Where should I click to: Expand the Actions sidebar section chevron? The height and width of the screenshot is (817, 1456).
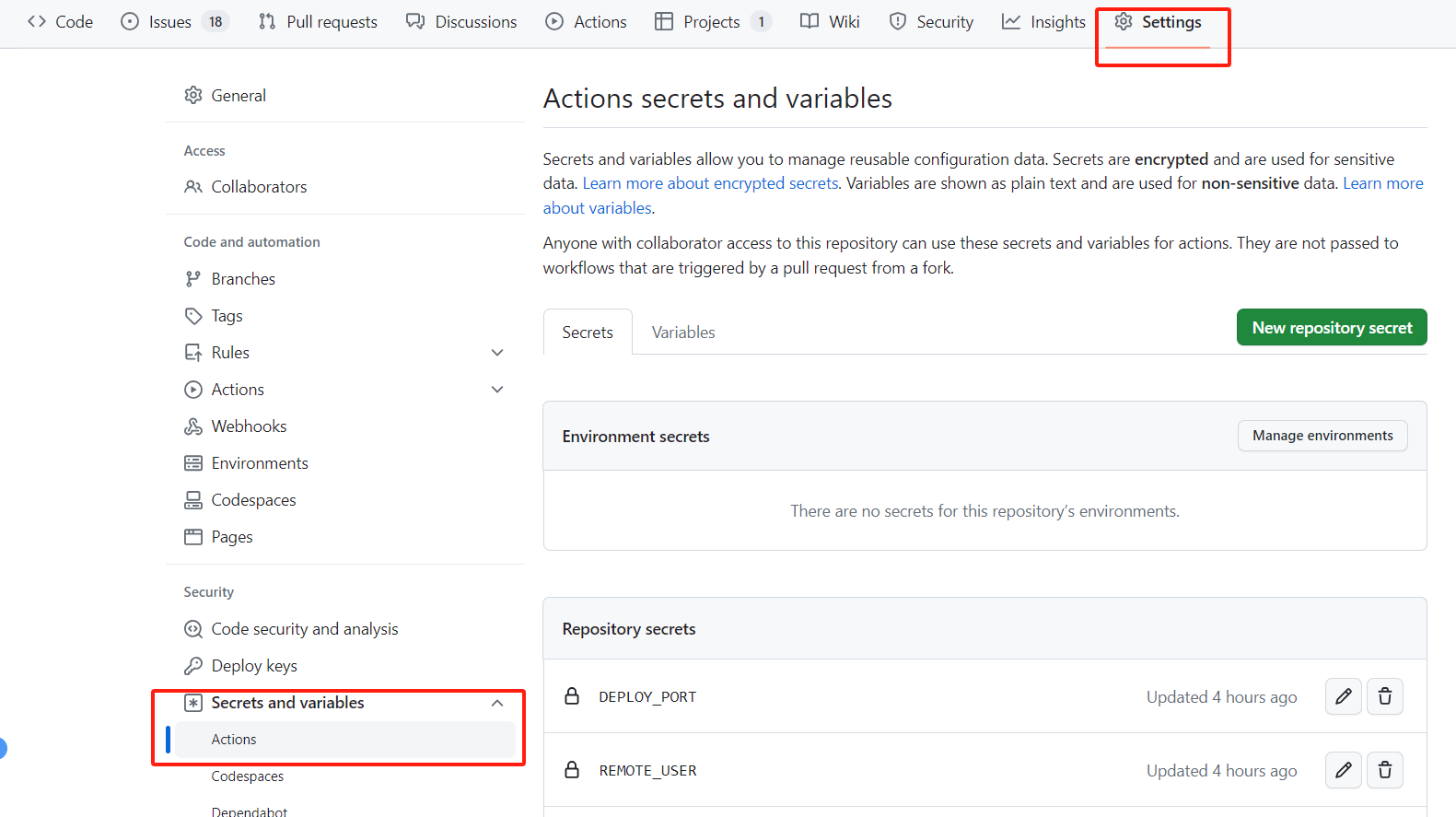pos(497,390)
